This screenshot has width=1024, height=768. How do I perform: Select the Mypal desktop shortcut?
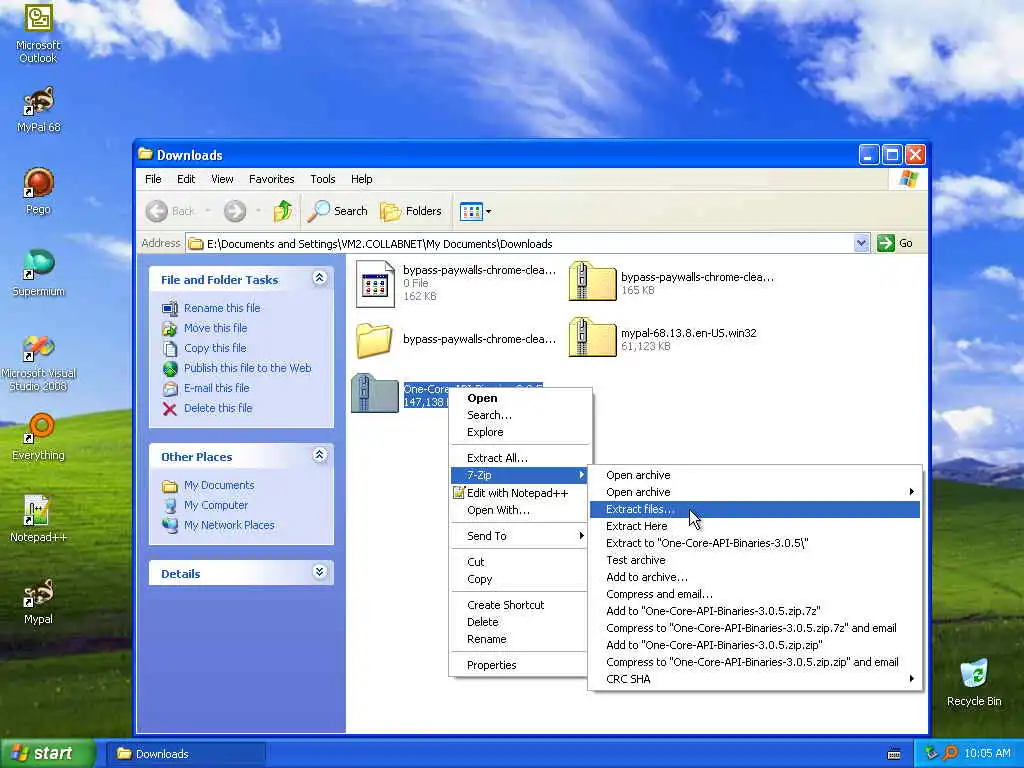tap(38, 601)
